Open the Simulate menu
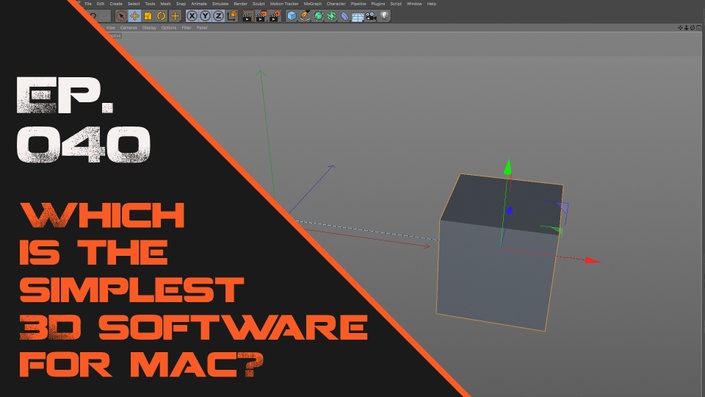The width and height of the screenshot is (705, 397). pyautogui.click(x=220, y=4)
